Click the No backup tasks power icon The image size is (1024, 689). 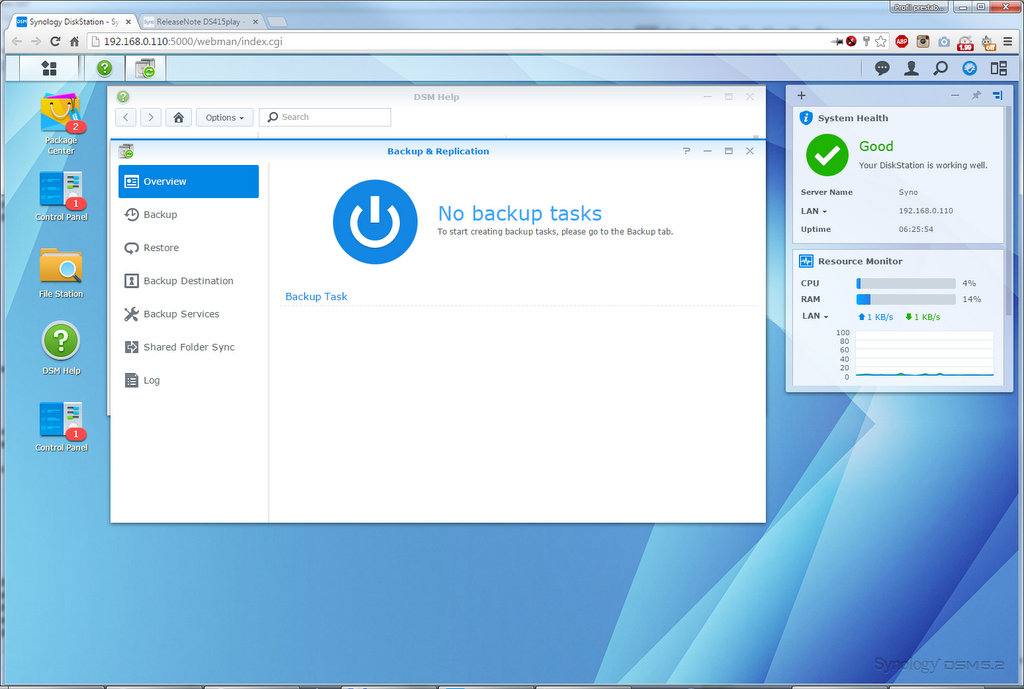coord(375,222)
